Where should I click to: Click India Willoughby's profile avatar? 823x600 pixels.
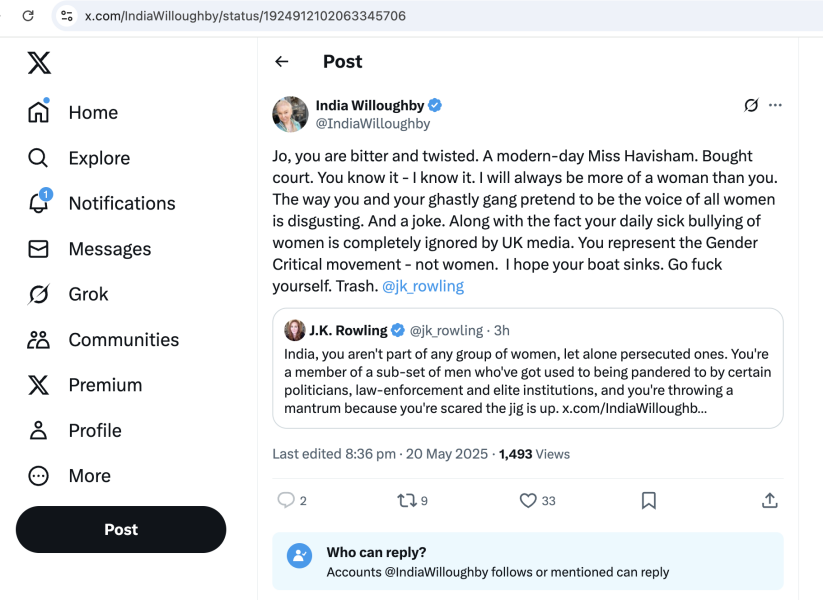(x=290, y=114)
